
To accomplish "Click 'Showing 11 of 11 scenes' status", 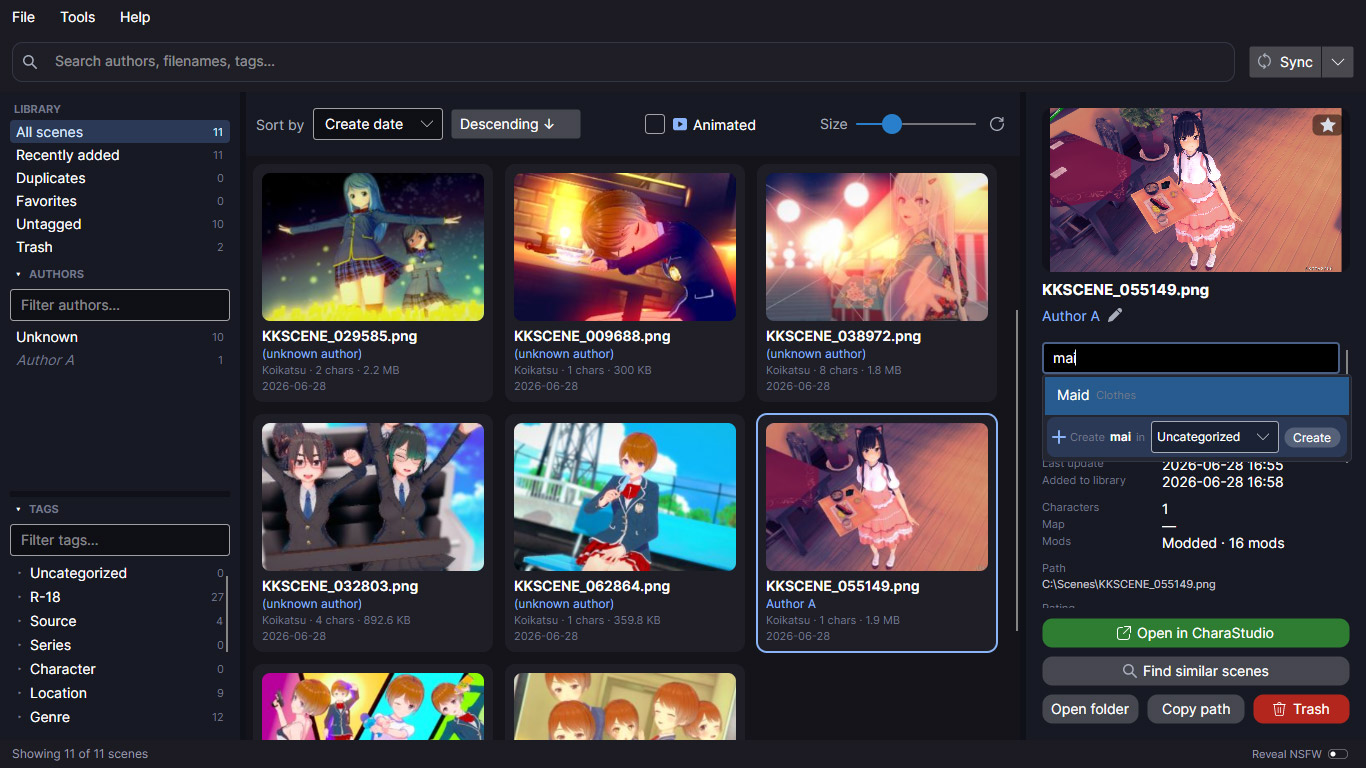I will tap(80, 754).
